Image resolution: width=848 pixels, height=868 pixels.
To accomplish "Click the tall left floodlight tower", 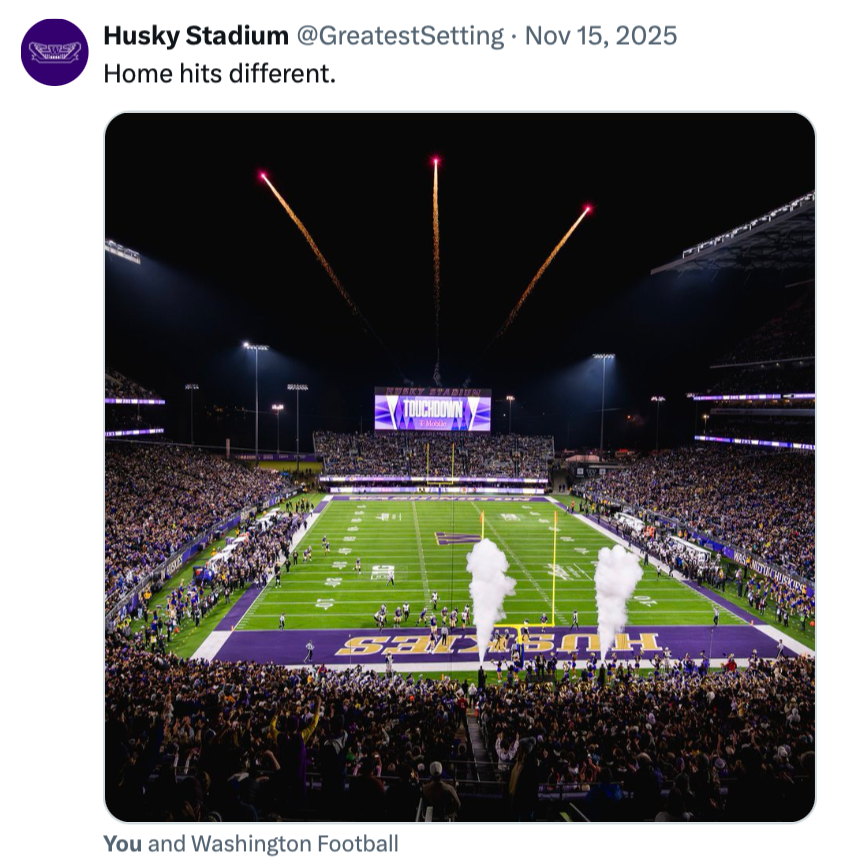I will click(x=256, y=395).
